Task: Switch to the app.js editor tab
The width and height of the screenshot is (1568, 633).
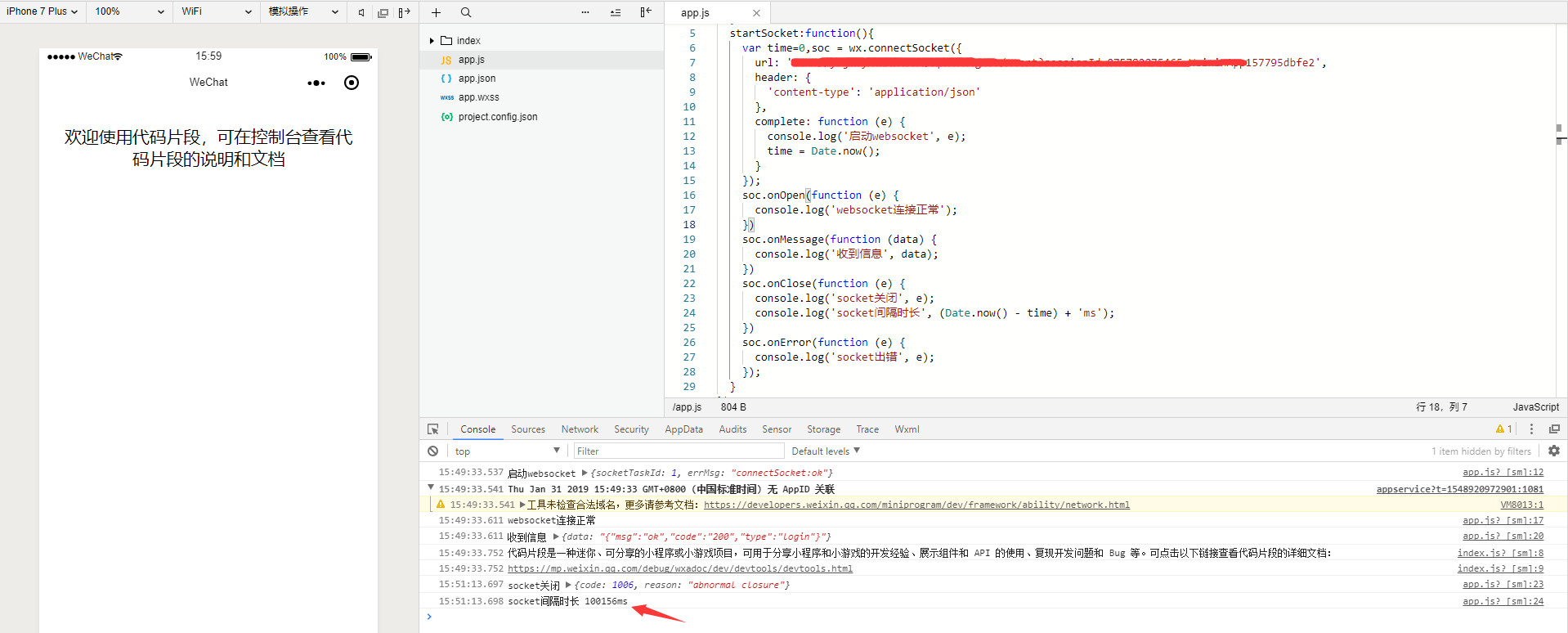Action: coord(717,12)
